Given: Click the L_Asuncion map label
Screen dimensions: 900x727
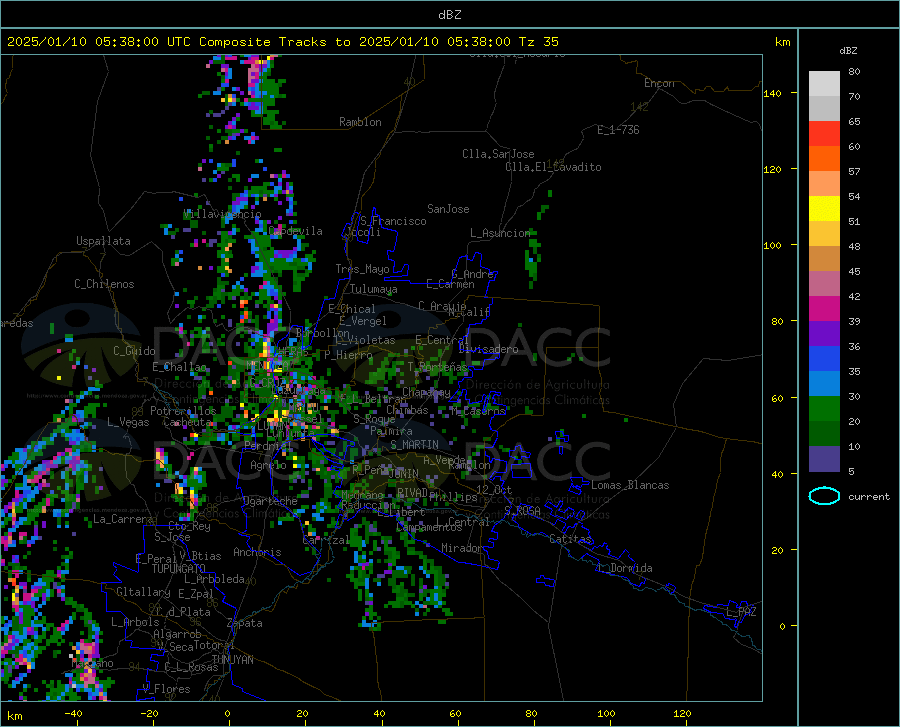Looking at the screenshot, I should (500, 233).
